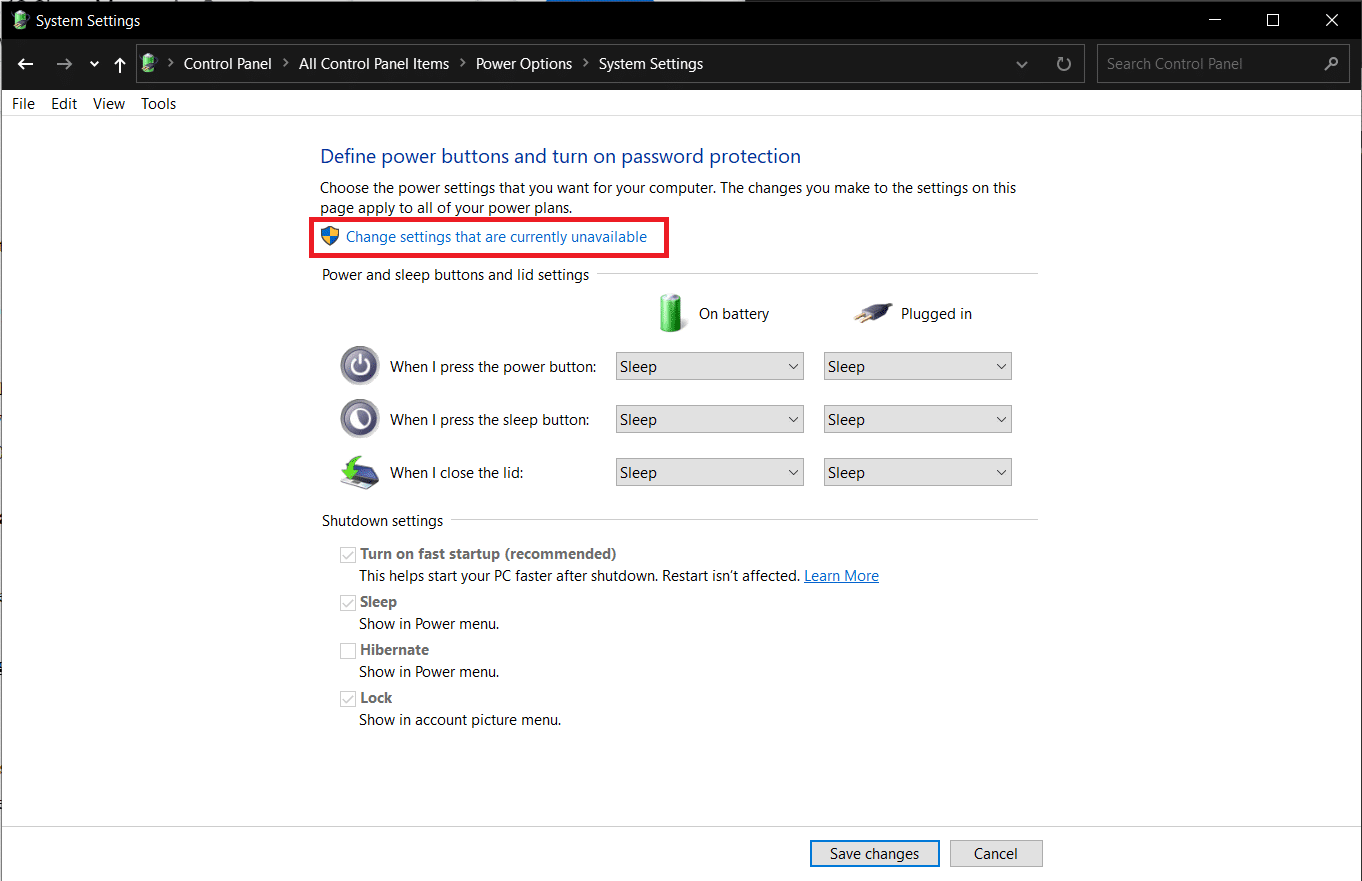The image size is (1362, 881).
Task: Open the File menu
Action: tap(23, 104)
